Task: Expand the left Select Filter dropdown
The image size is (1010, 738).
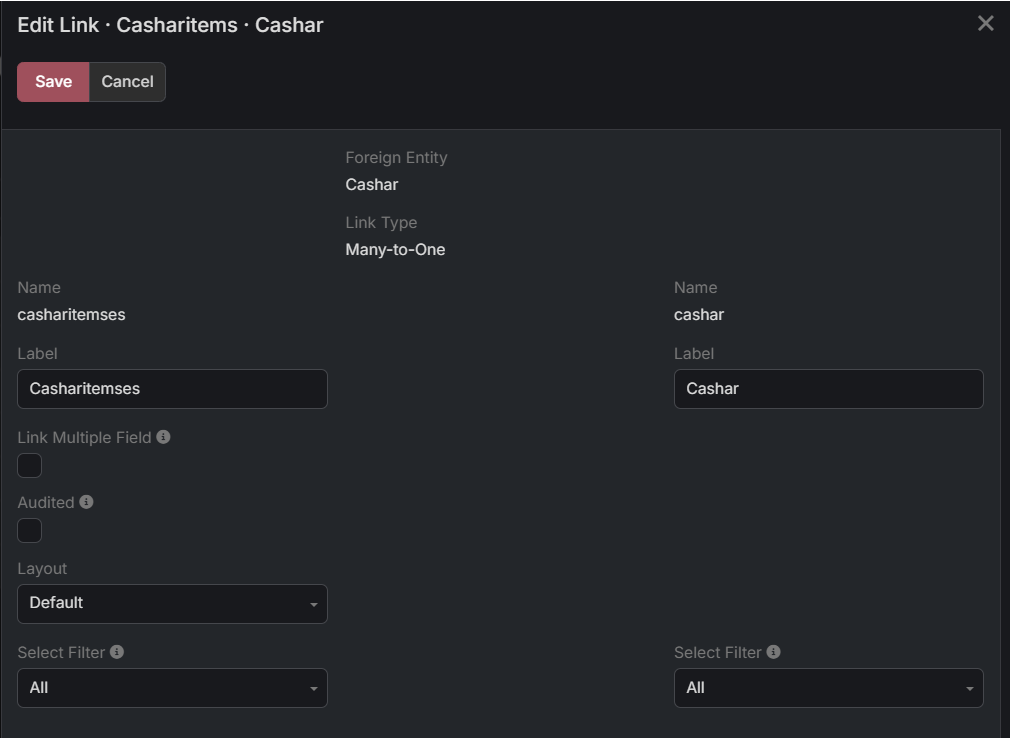Action: point(172,688)
